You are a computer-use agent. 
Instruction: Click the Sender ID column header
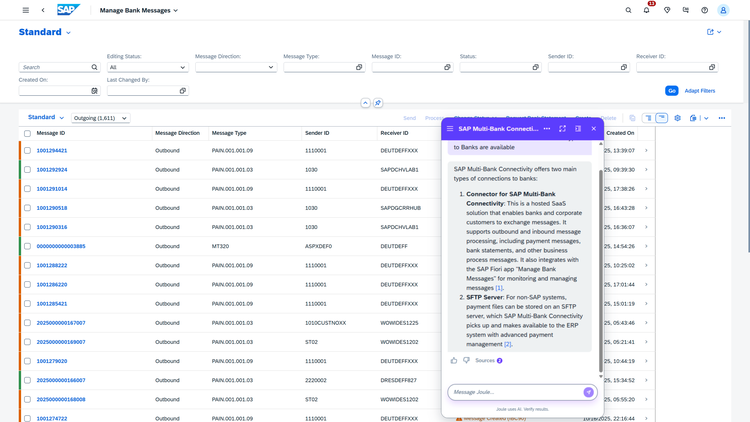pyautogui.click(x=317, y=133)
